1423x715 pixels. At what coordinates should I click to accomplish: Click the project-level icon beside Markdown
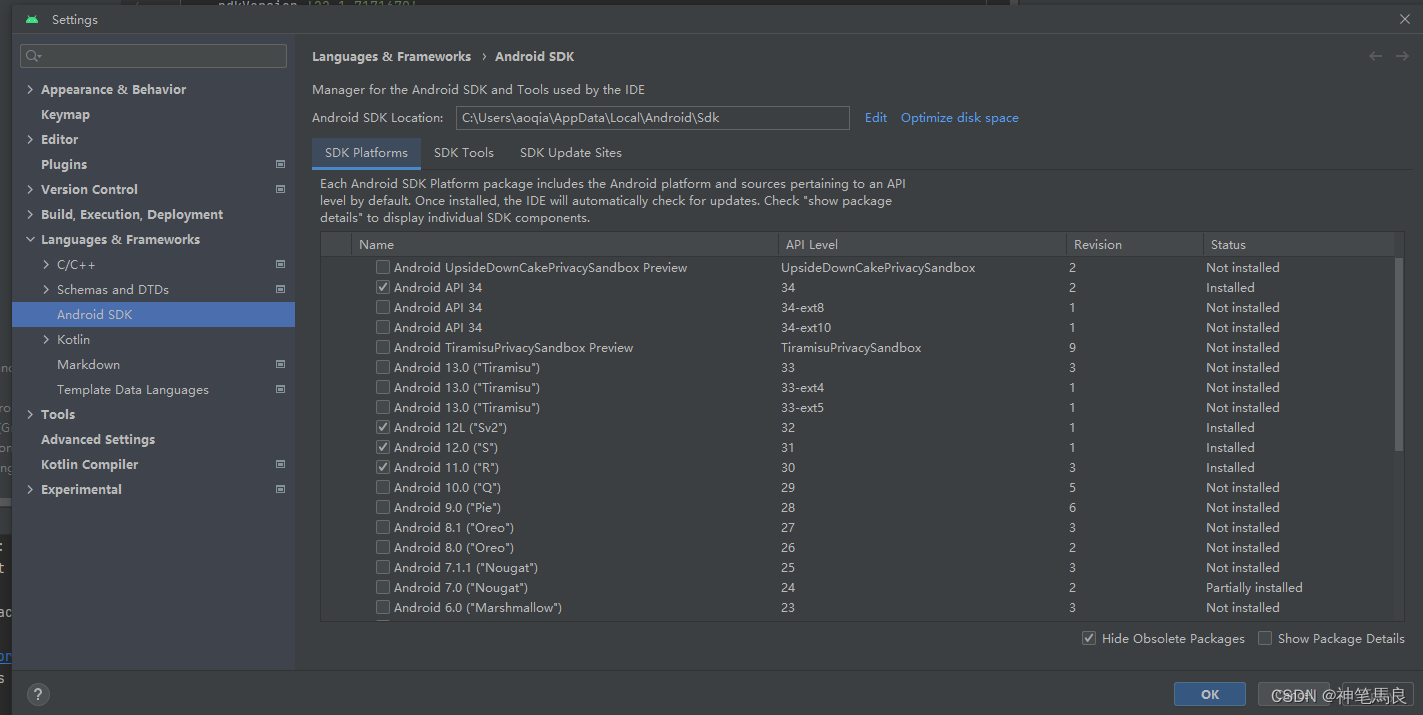[x=280, y=364]
